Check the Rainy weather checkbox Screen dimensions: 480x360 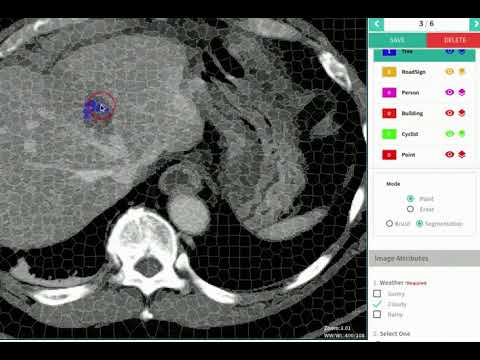tap(377, 314)
